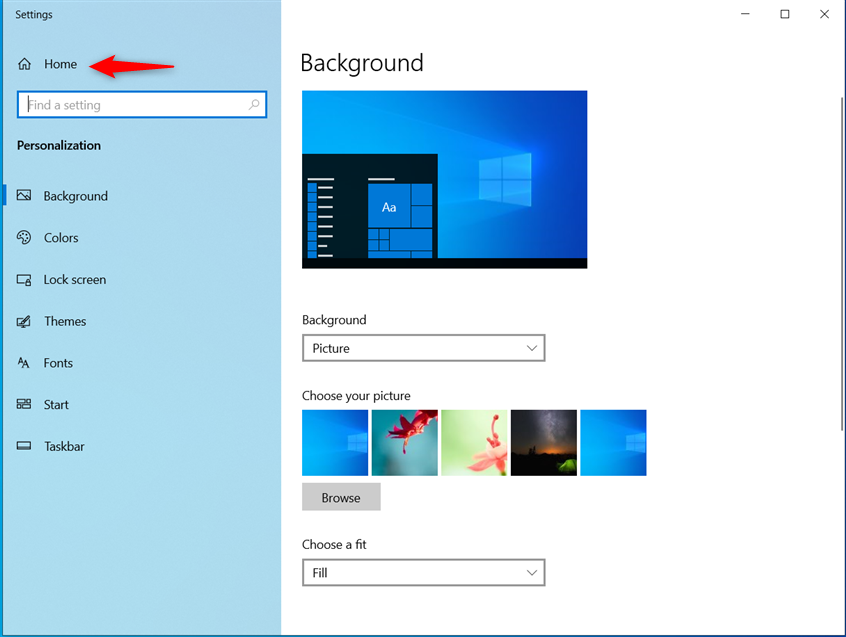Select the night sky tent thumbnail

[544, 443]
